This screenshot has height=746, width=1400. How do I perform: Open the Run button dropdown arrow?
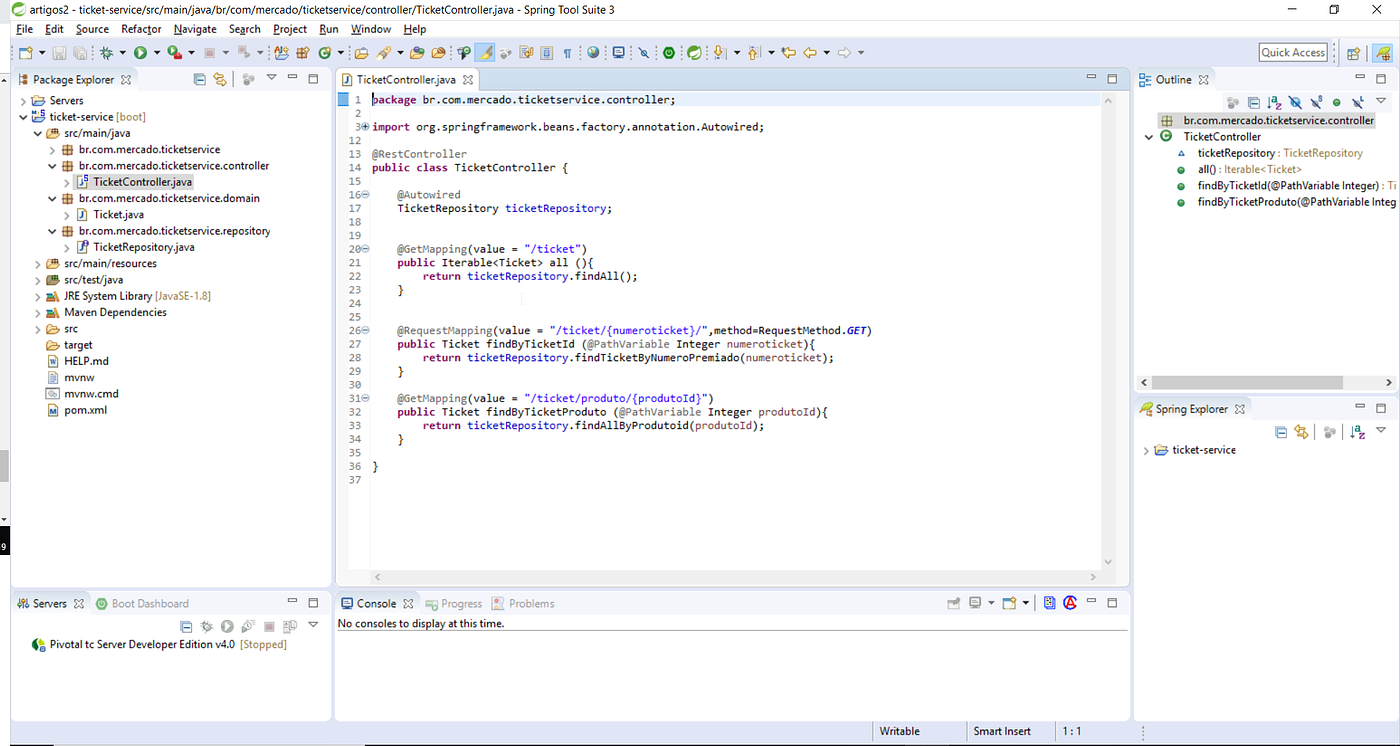click(x=156, y=52)
